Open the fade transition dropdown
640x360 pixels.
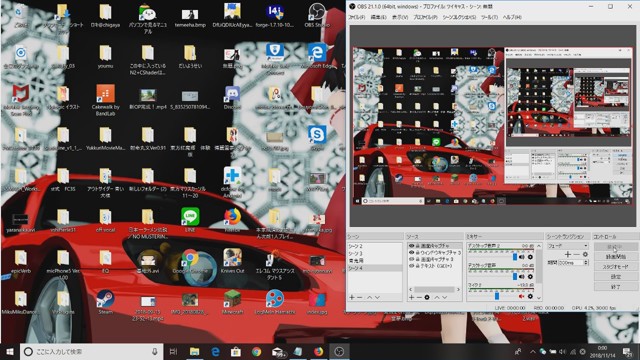coord(567,246)
